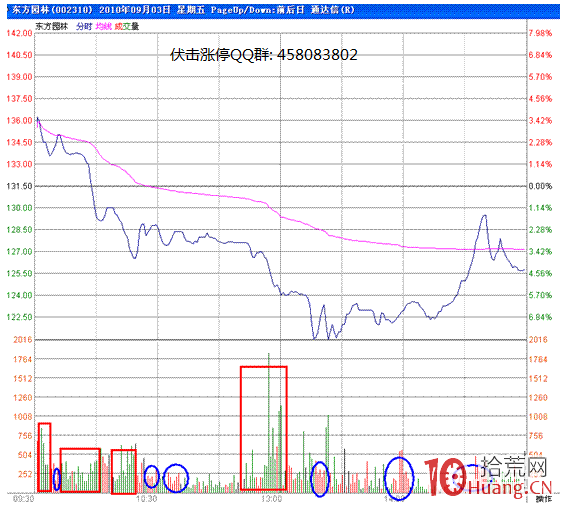The width and height of the screenshot is (566, 507).
Task: Click the 137.50 price axis label
Action: click(x=19, y=99)
